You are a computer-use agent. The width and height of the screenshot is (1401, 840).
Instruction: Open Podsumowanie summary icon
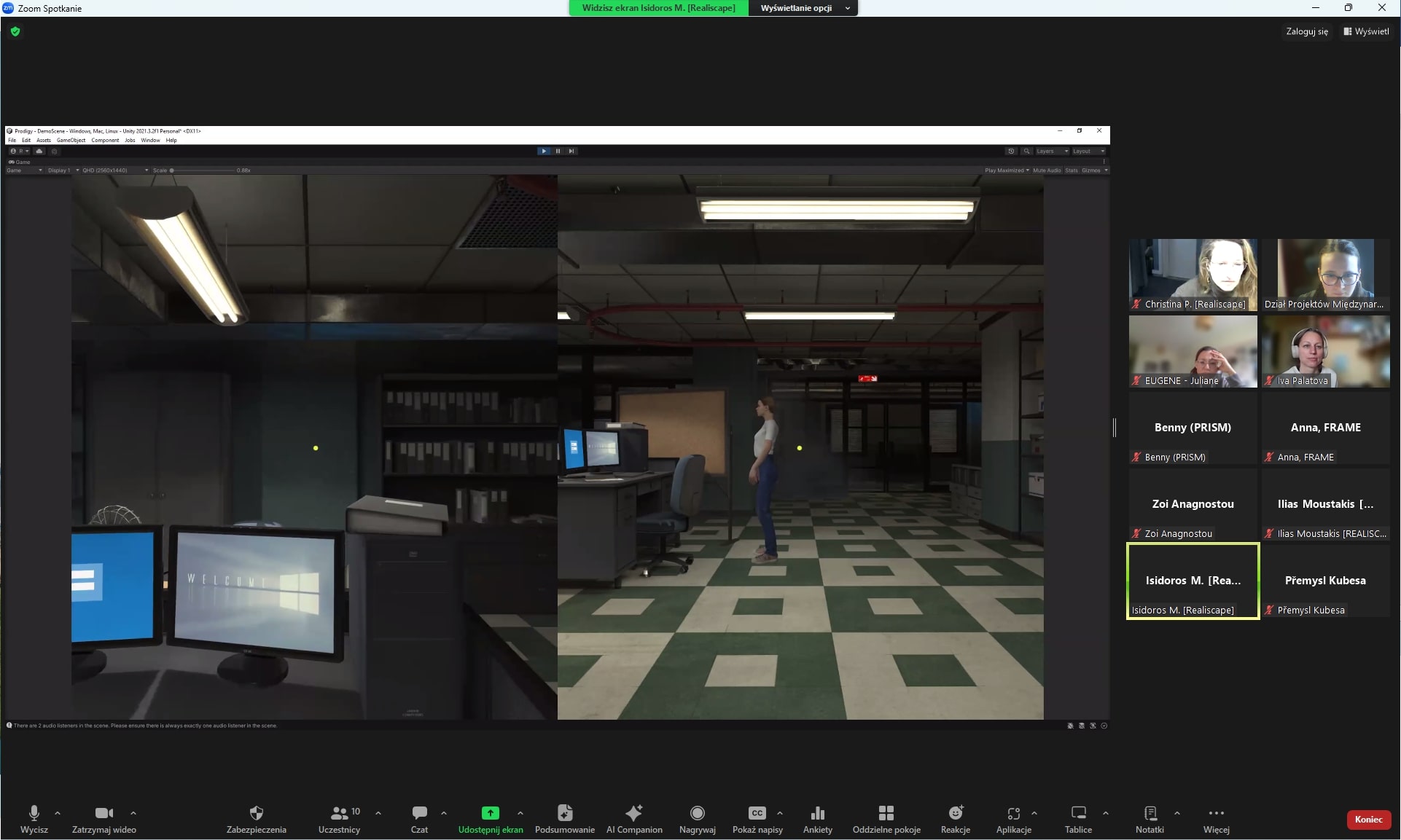pos(565,813)
